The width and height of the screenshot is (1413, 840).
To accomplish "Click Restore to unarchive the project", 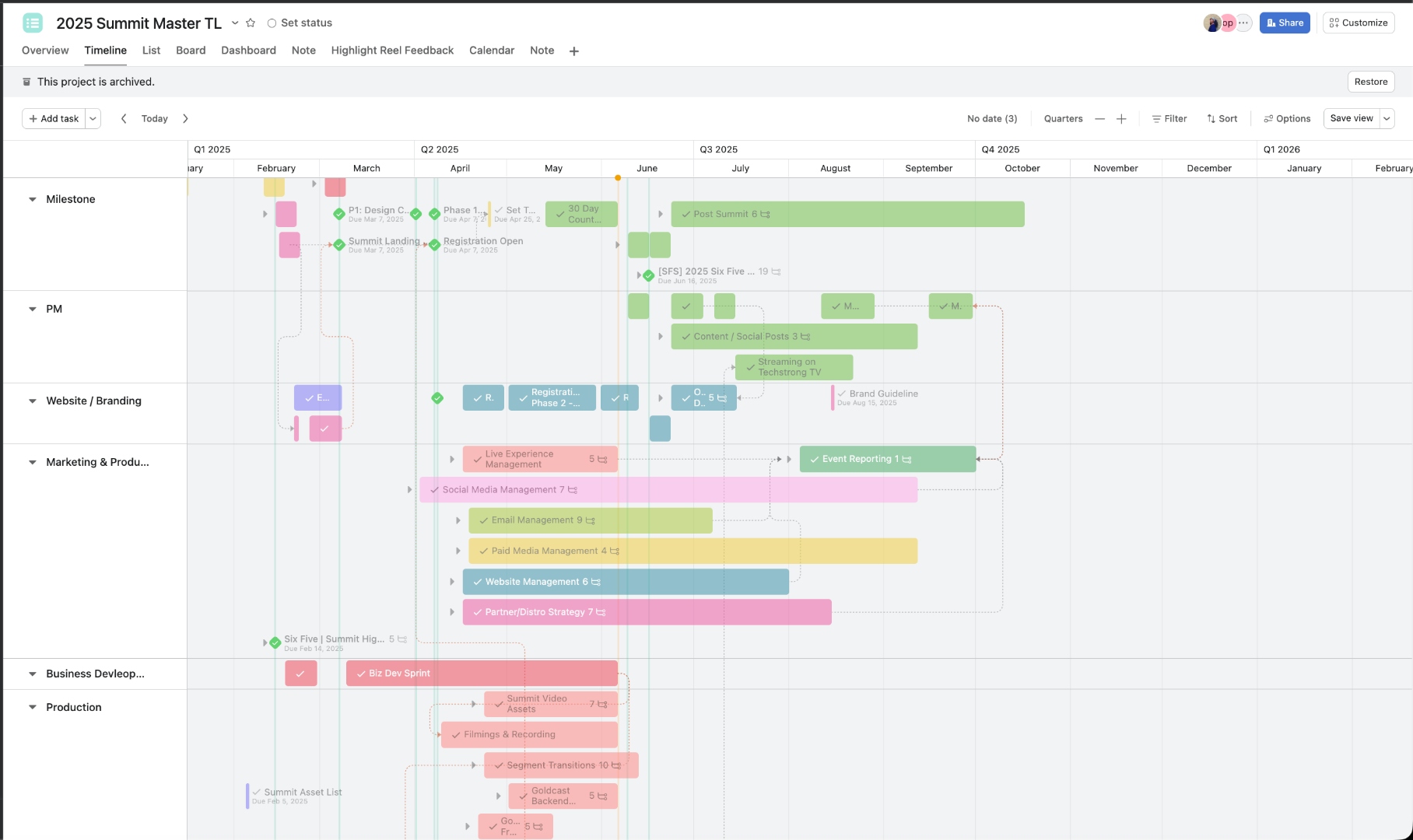I will (x=1371, y=82).
